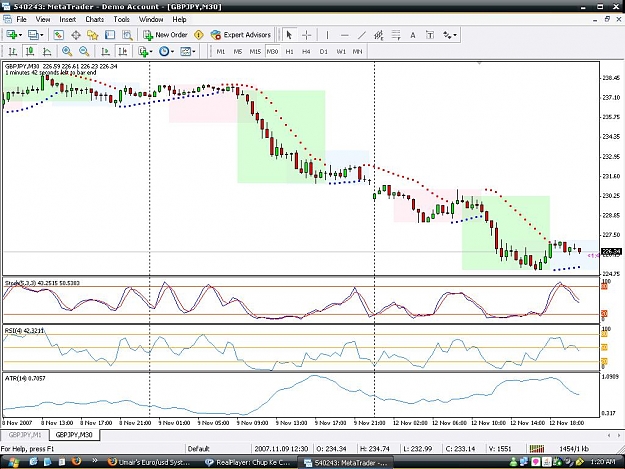Screen dimensions: 625x469
Task: Click the New Order button
Action: (x=165, y=35)
